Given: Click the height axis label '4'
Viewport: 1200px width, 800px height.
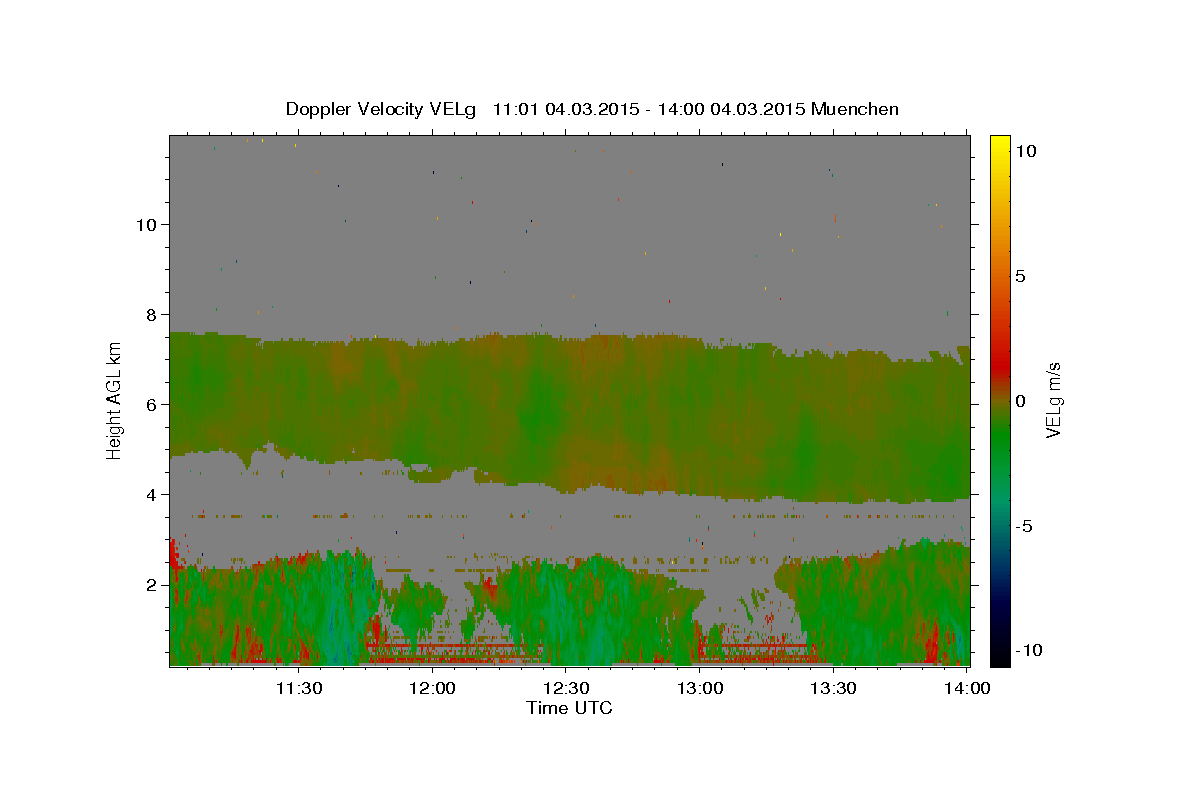Looking at the screenshot, I should [151, 494].
